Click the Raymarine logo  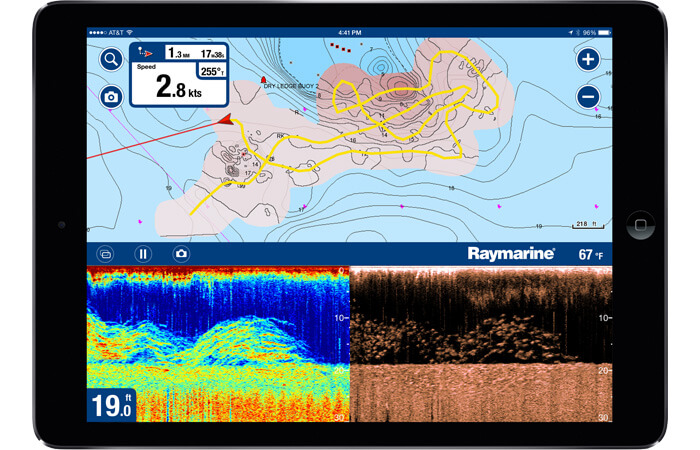(511, 254)
